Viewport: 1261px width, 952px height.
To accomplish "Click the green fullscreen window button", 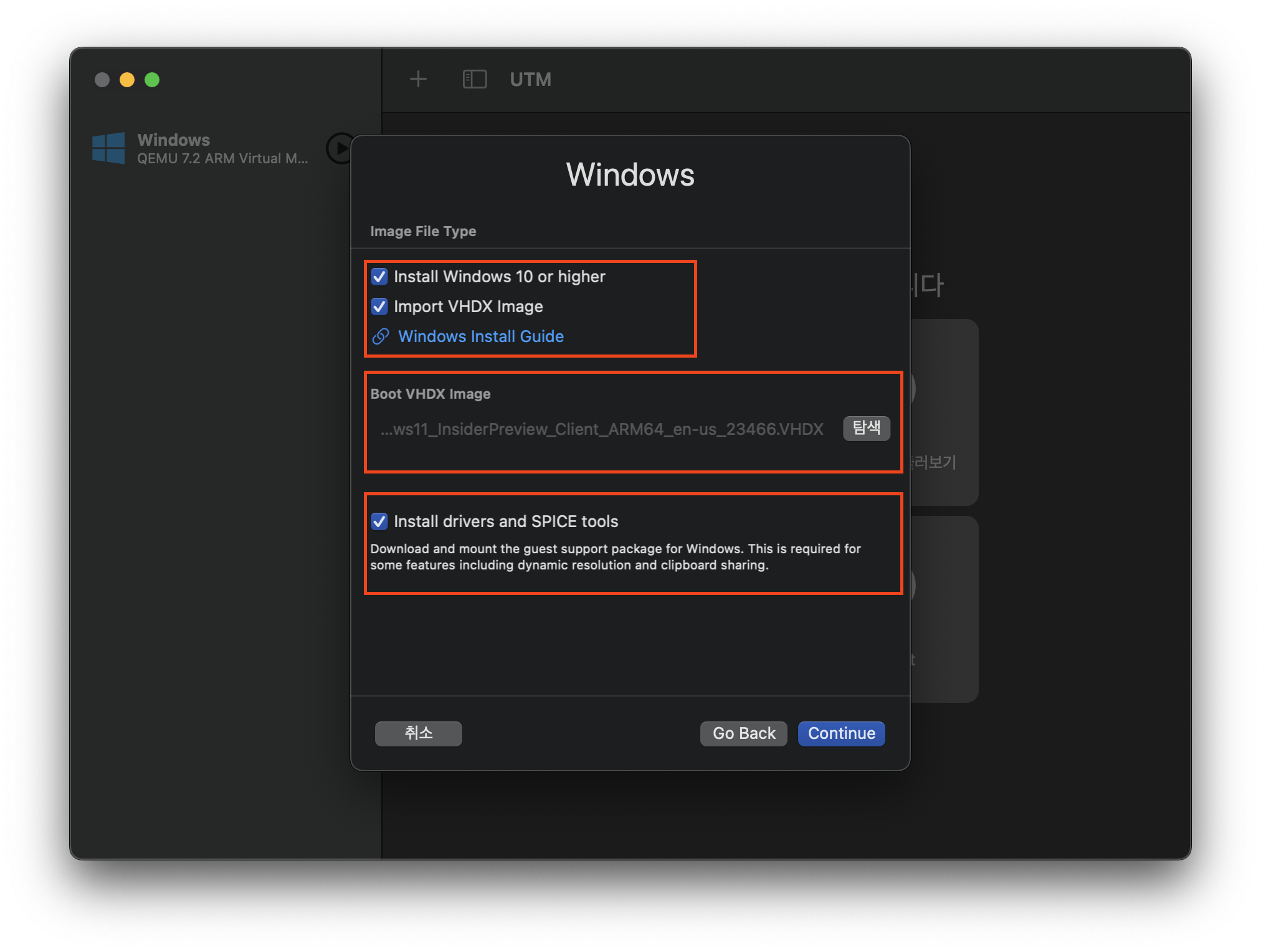I will 152,80.
